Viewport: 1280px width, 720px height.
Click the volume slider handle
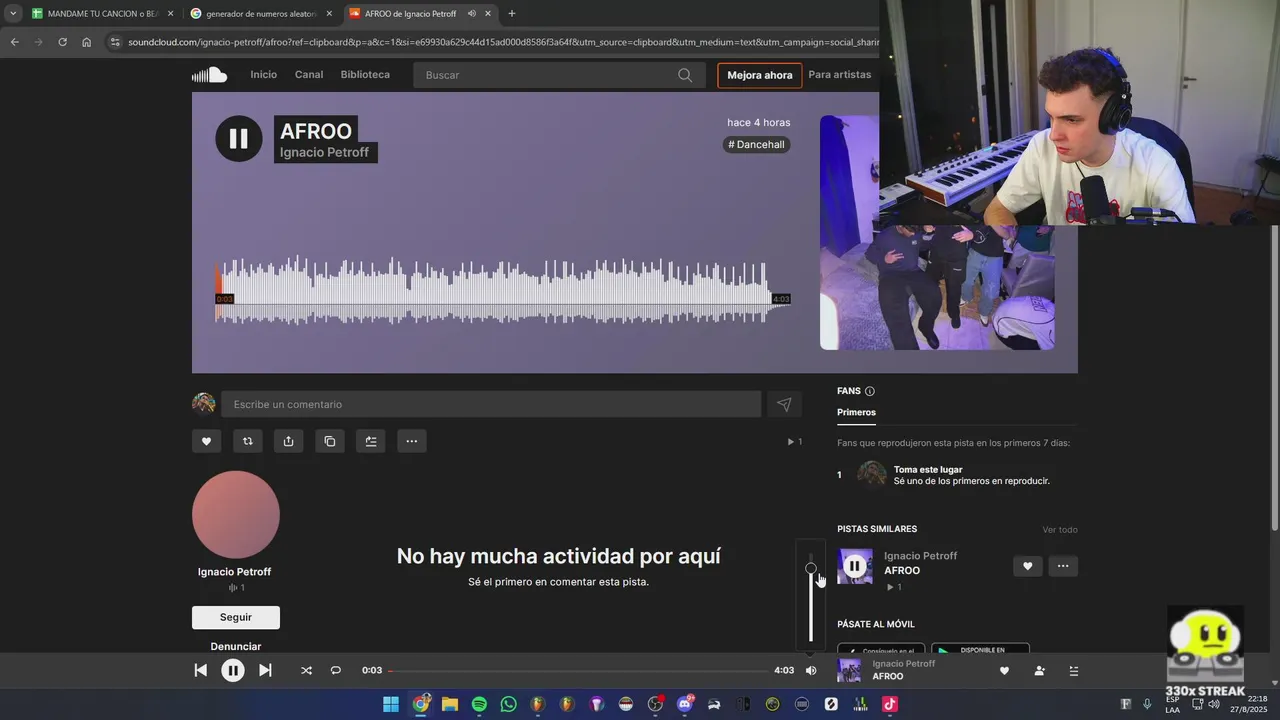coord(811,568)
